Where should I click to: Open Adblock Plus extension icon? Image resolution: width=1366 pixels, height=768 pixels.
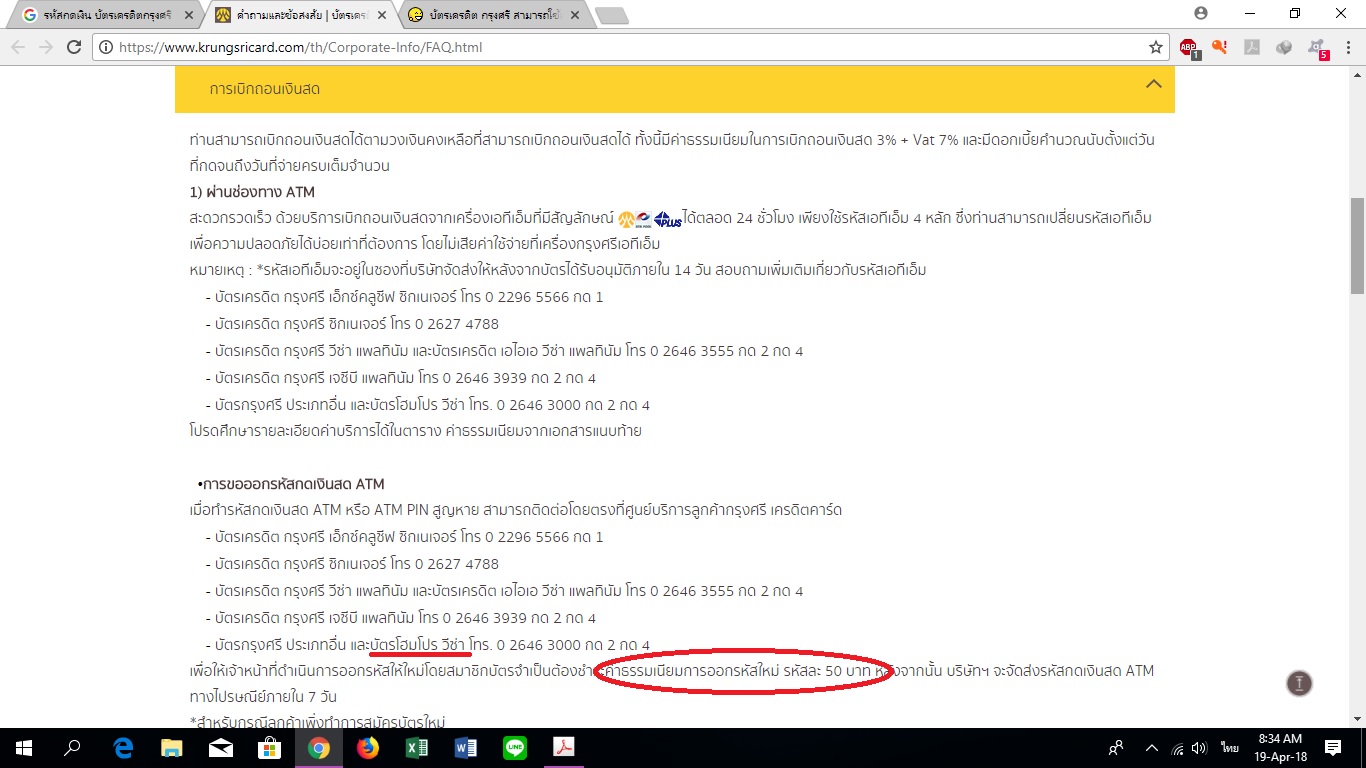(x=1187, y=47)
